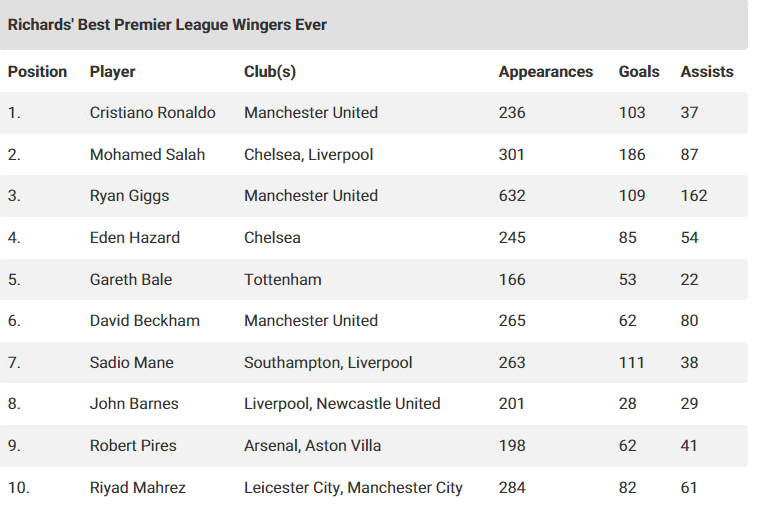The image size is (757, 519).
Task: Click the Goals column header
Action: point(639,71)
